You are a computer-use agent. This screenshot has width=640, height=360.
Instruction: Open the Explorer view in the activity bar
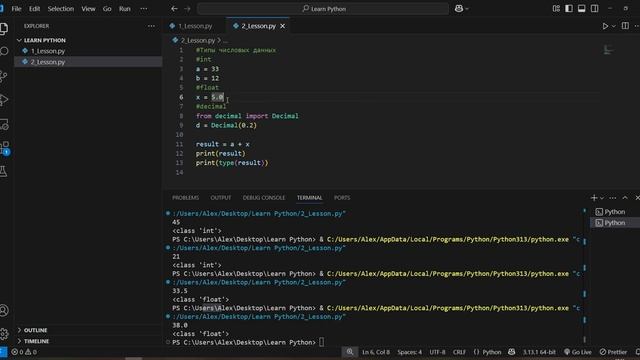pyautogui.click(x=4, y=28)
